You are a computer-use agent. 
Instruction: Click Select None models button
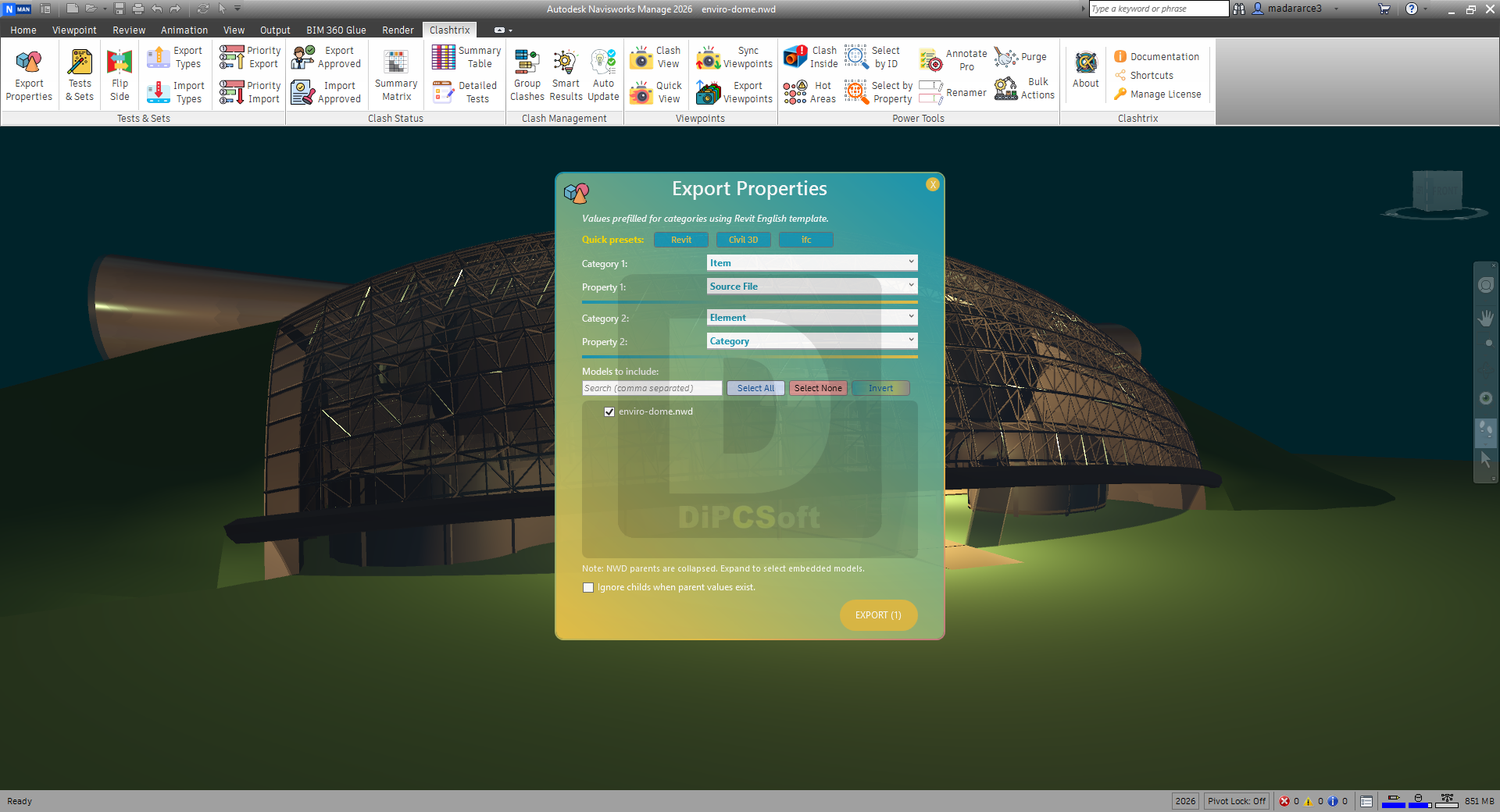pos(818,388)
